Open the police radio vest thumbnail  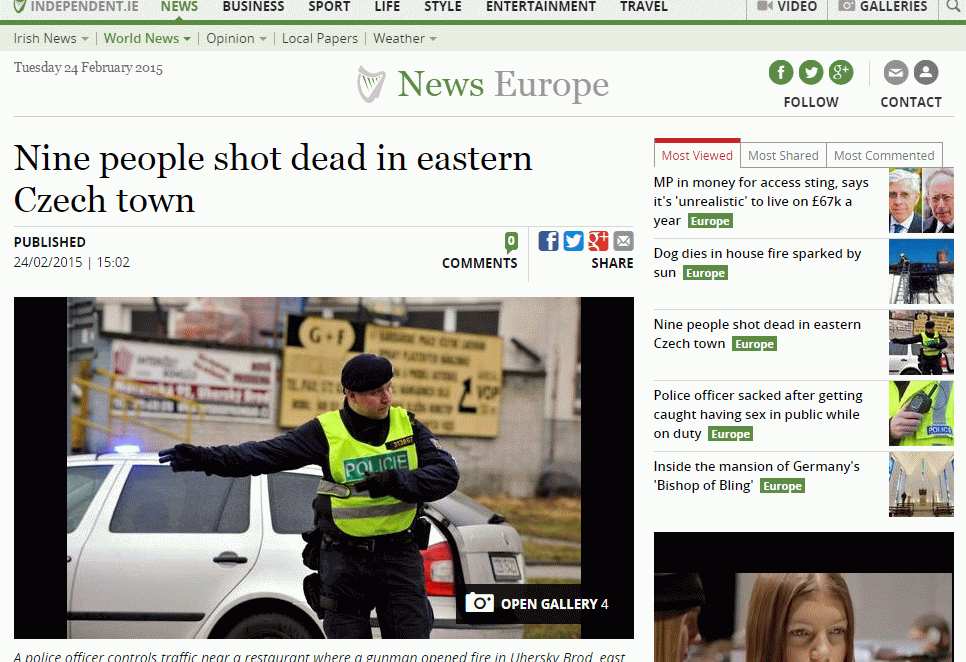click(x=921, y=413)
